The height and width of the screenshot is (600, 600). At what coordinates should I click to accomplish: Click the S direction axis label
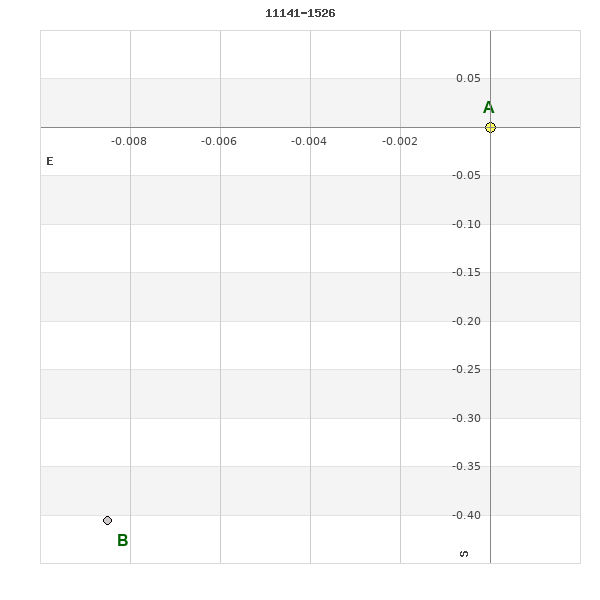[x=464, y=553]
